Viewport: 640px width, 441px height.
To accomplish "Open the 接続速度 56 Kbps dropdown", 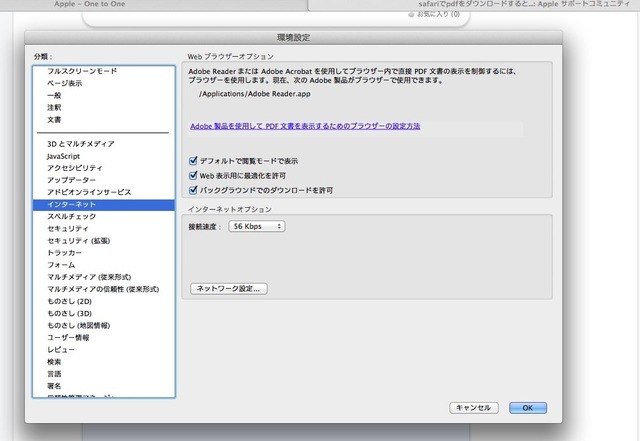I will 257,226.
